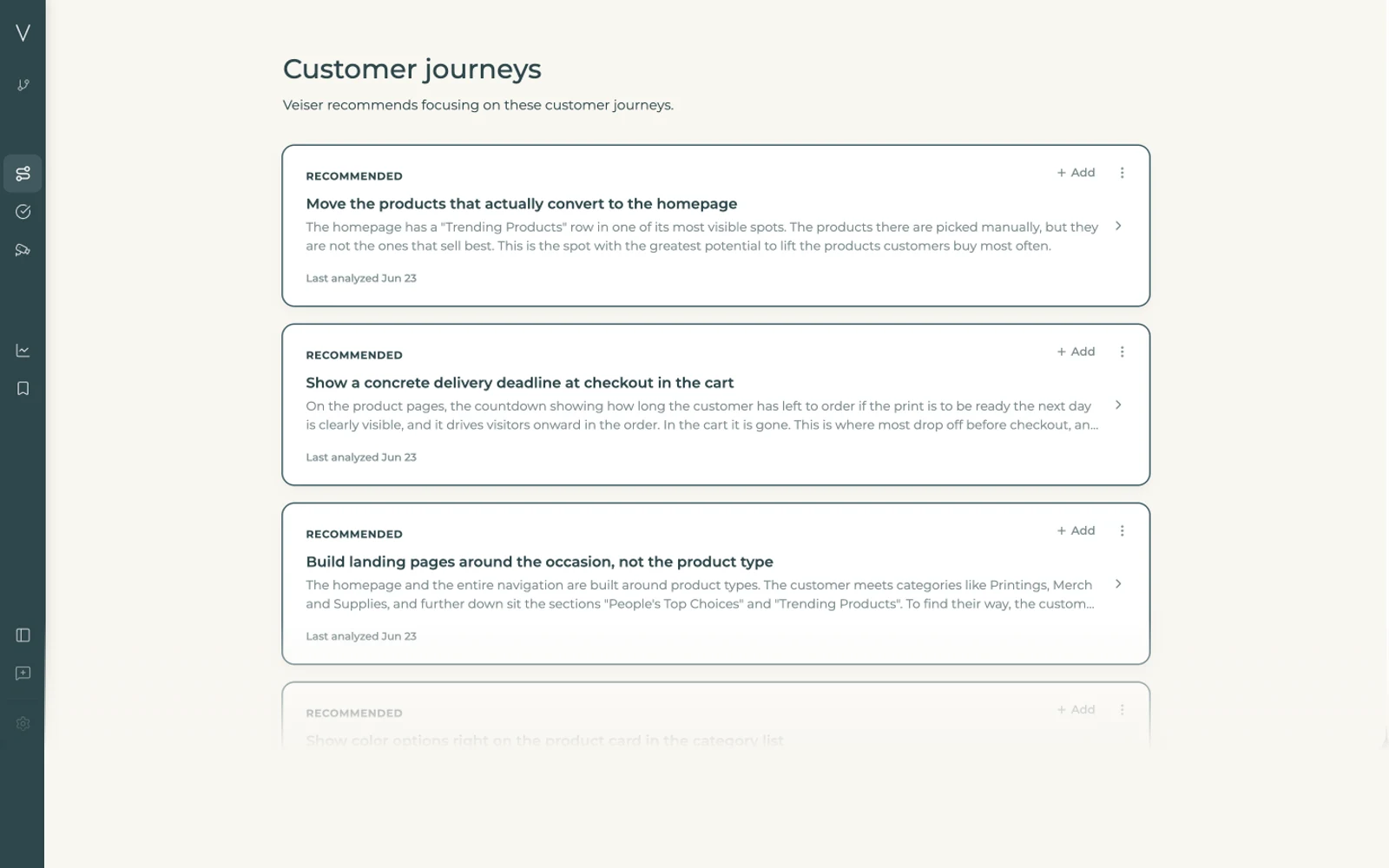
Task: Expand the homepage products journey chevron
Action: click(x=1118, y=227)
